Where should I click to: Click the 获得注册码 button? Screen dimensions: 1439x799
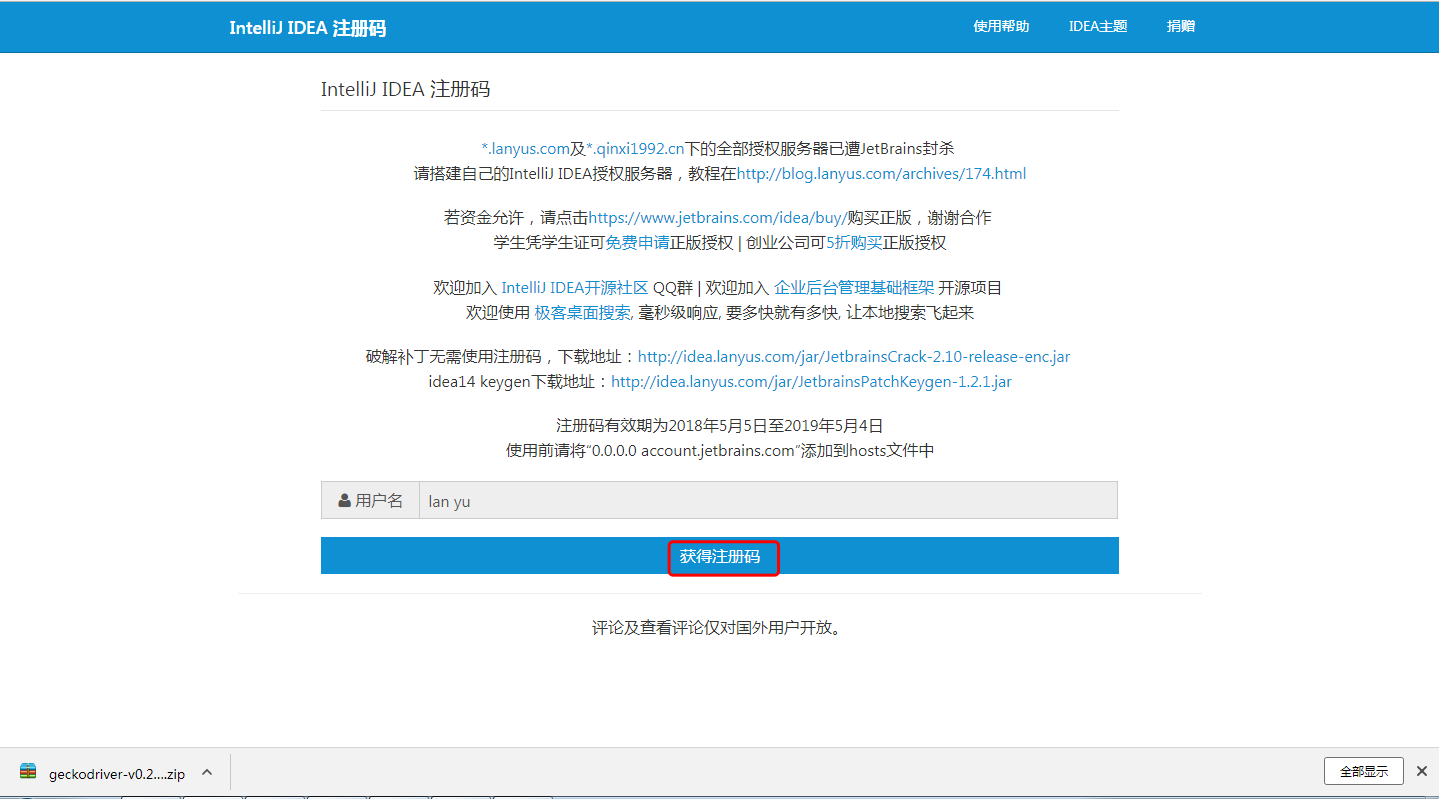pyautogui.click(x=720, y=556)
